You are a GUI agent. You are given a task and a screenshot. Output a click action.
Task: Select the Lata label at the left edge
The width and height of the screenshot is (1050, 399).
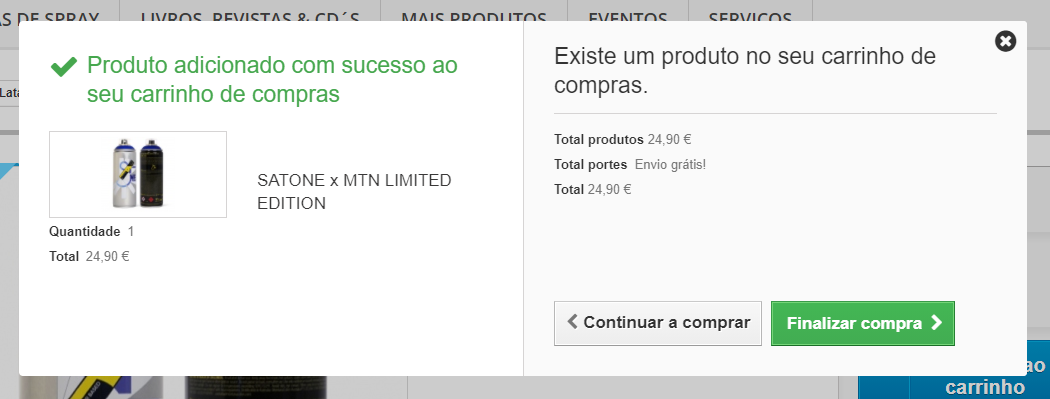(x=9, y=94)
